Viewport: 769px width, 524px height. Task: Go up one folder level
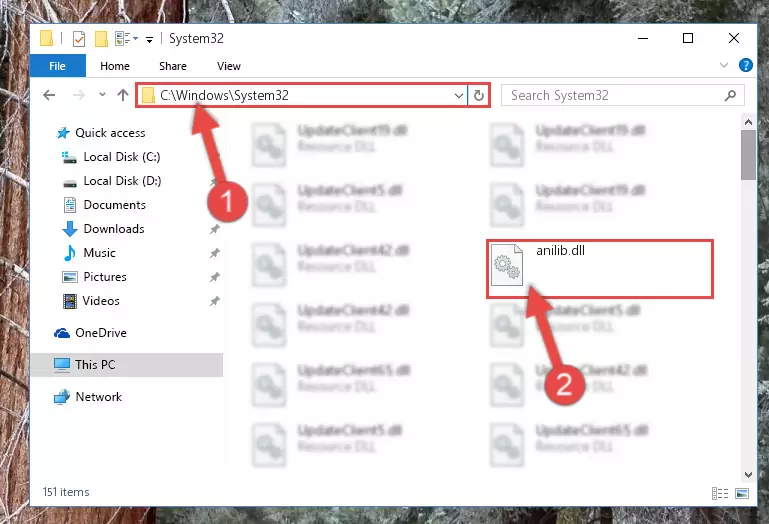pos(123,95)
